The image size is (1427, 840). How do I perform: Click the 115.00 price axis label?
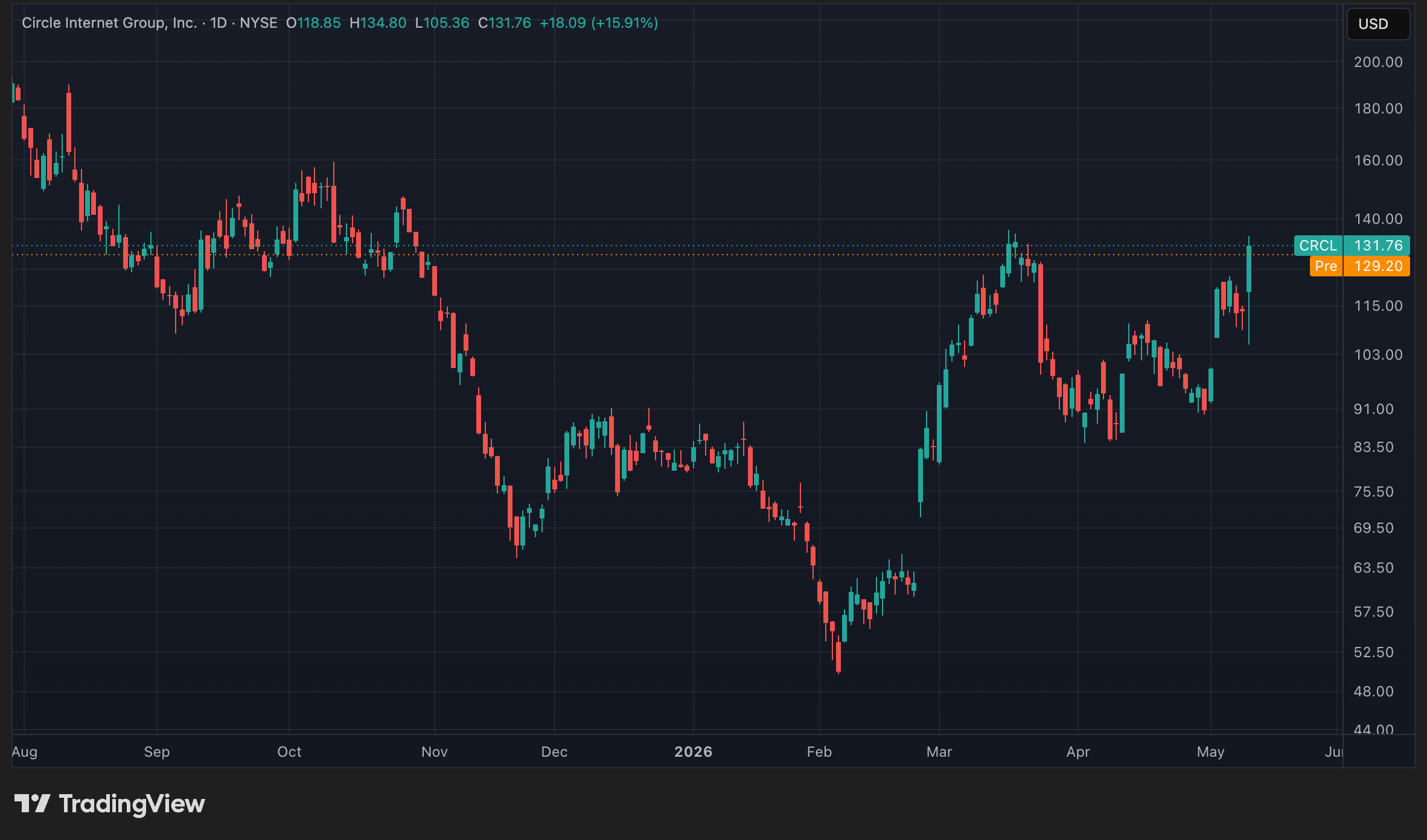(1378, 306)
